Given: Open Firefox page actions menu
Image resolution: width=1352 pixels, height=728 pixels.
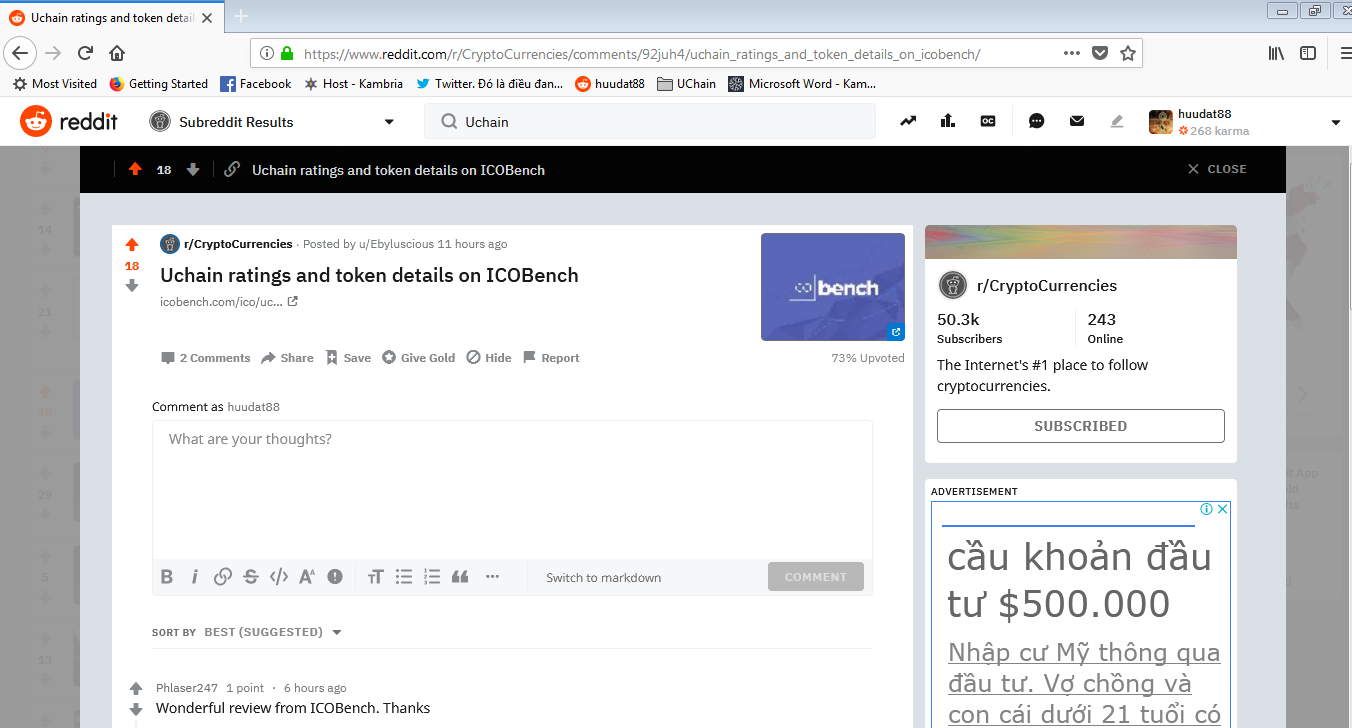Looking at the screenshot, I should point(1072,53).
